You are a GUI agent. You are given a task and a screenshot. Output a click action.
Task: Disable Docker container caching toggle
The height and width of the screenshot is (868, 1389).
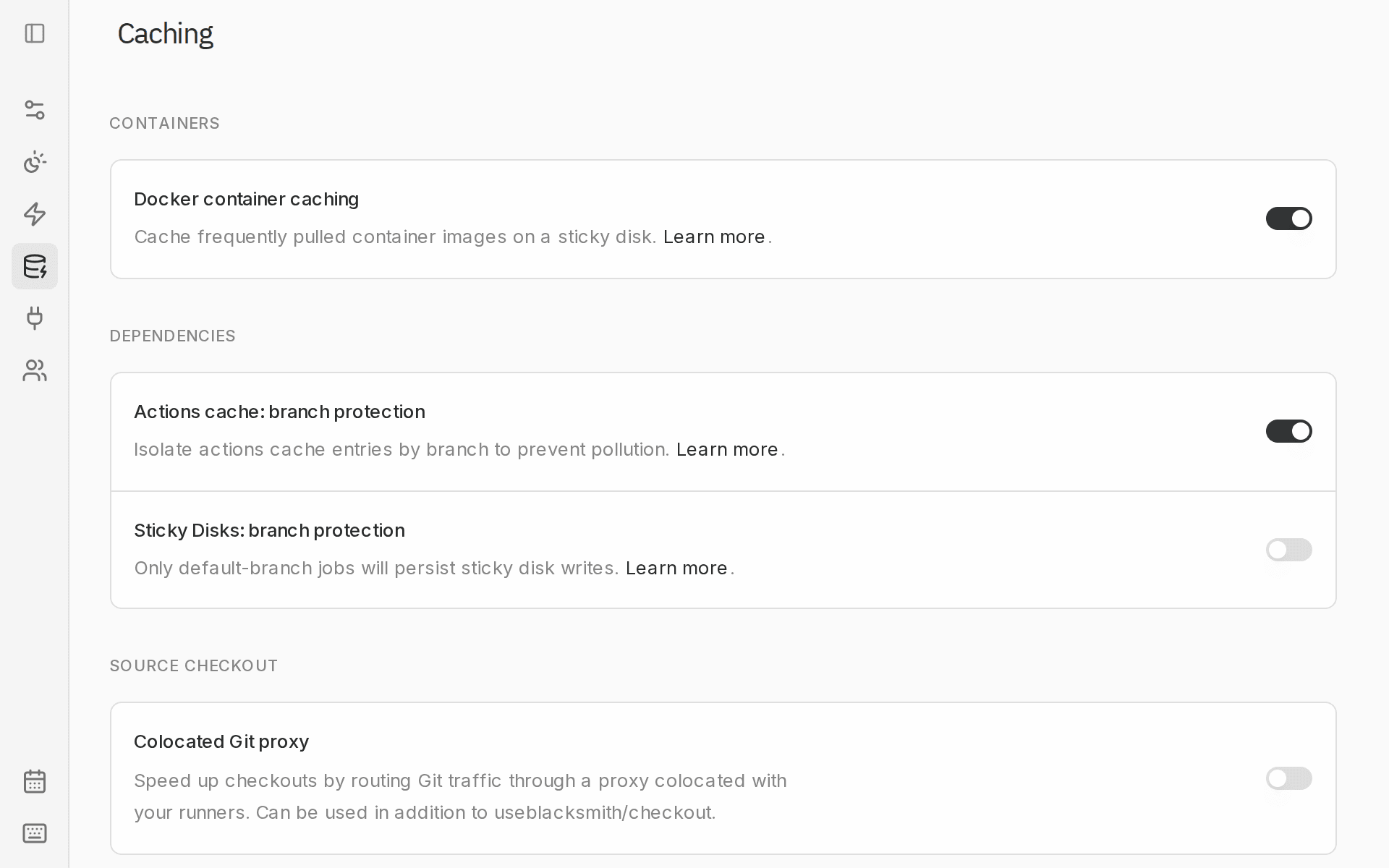point(1288,218)
